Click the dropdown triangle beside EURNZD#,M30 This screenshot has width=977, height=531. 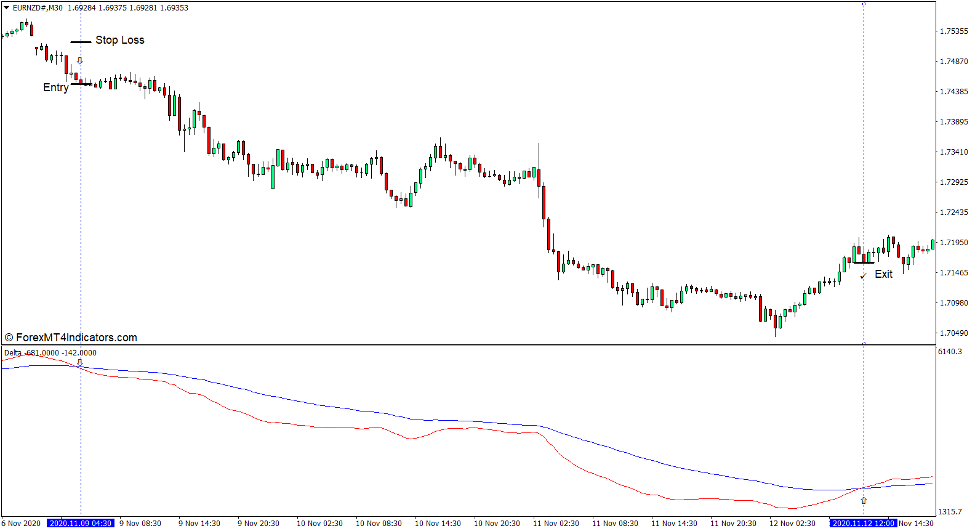(x=6, y=8)
